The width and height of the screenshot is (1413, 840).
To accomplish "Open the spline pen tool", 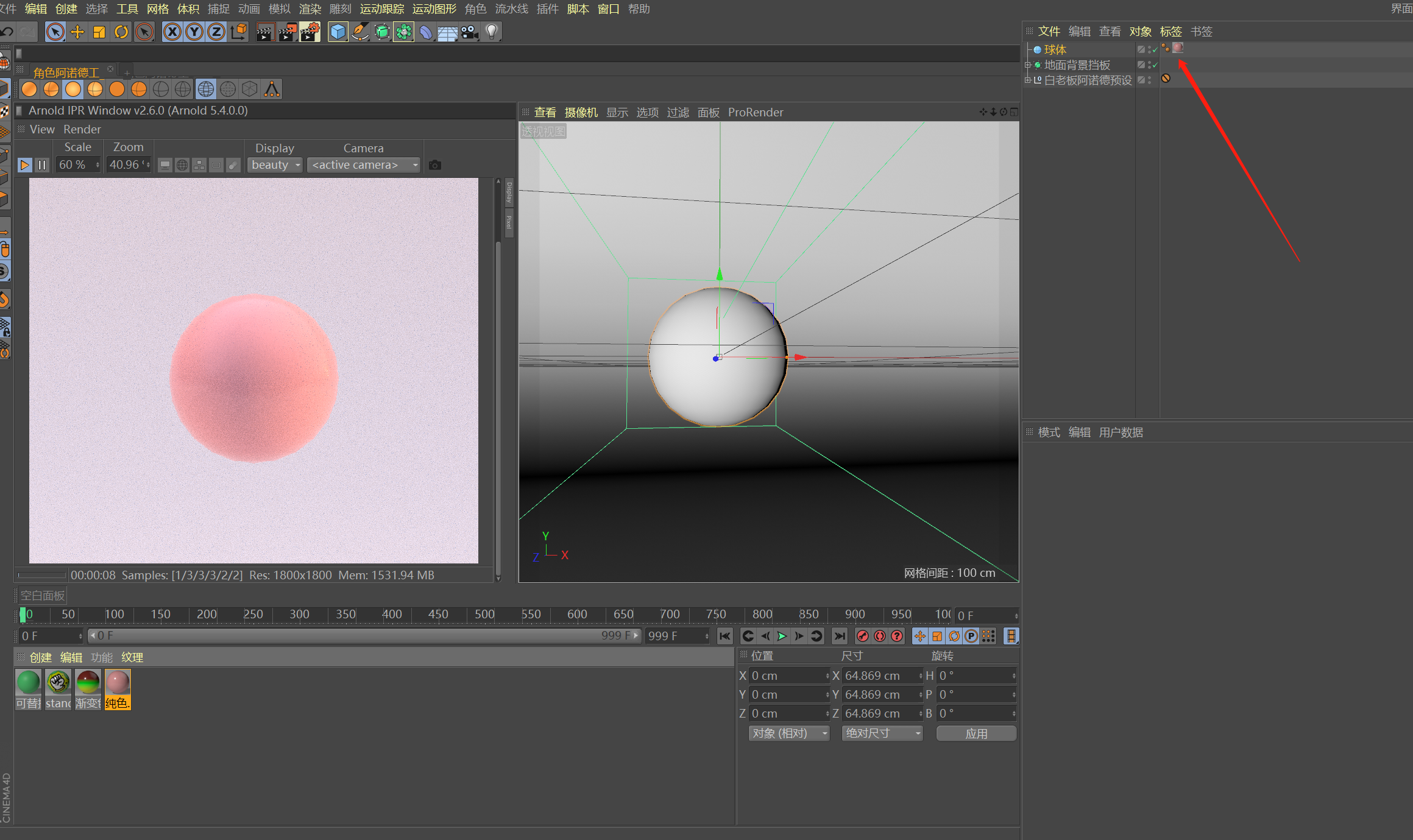I will 360,32.
